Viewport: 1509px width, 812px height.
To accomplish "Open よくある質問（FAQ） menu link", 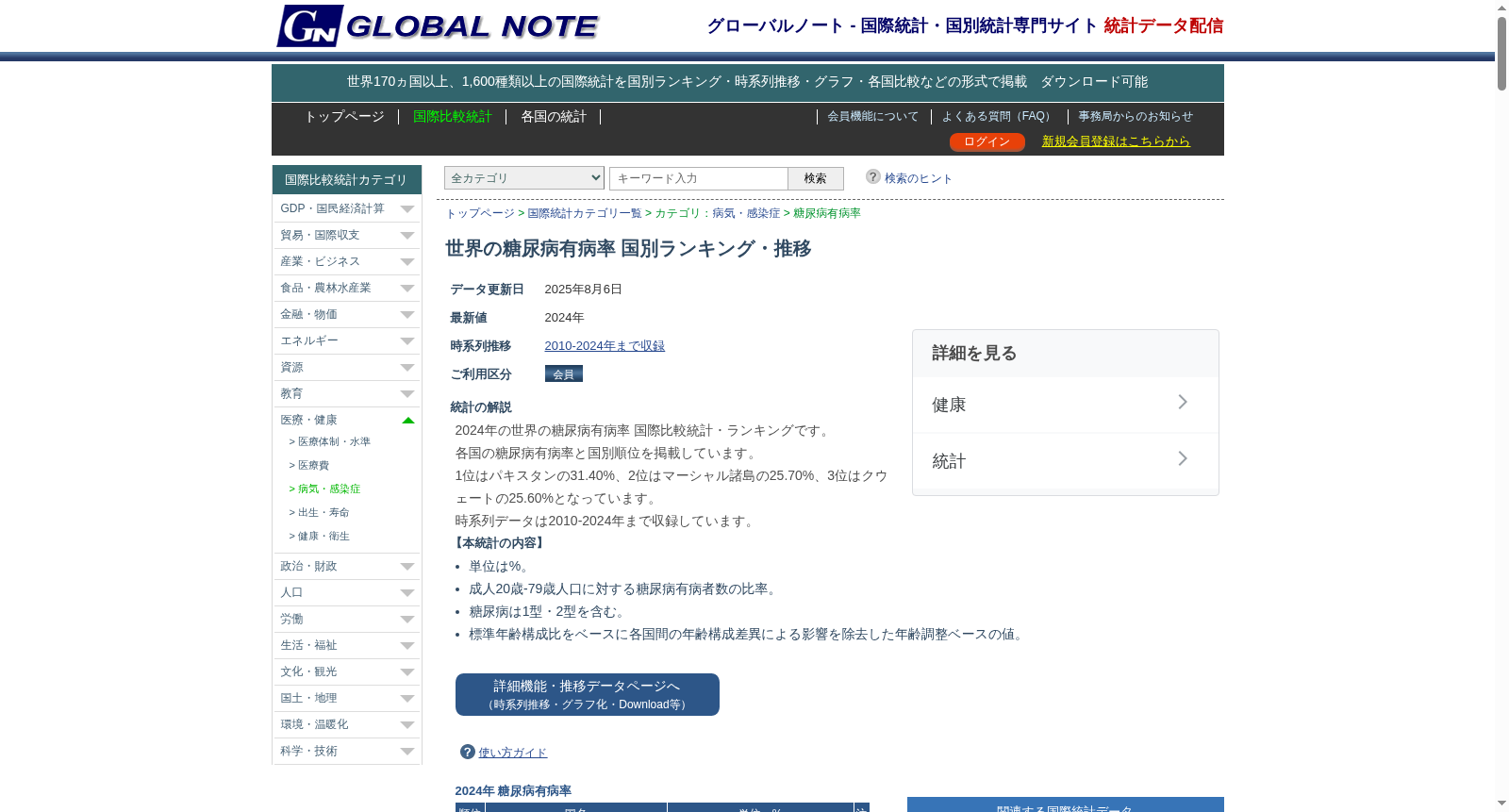I will [999, 117].
